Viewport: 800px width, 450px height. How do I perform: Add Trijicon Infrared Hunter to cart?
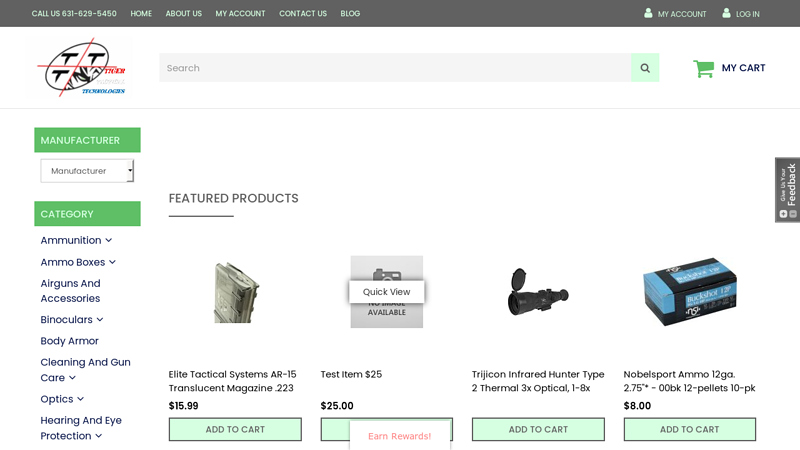pos(538,430)
